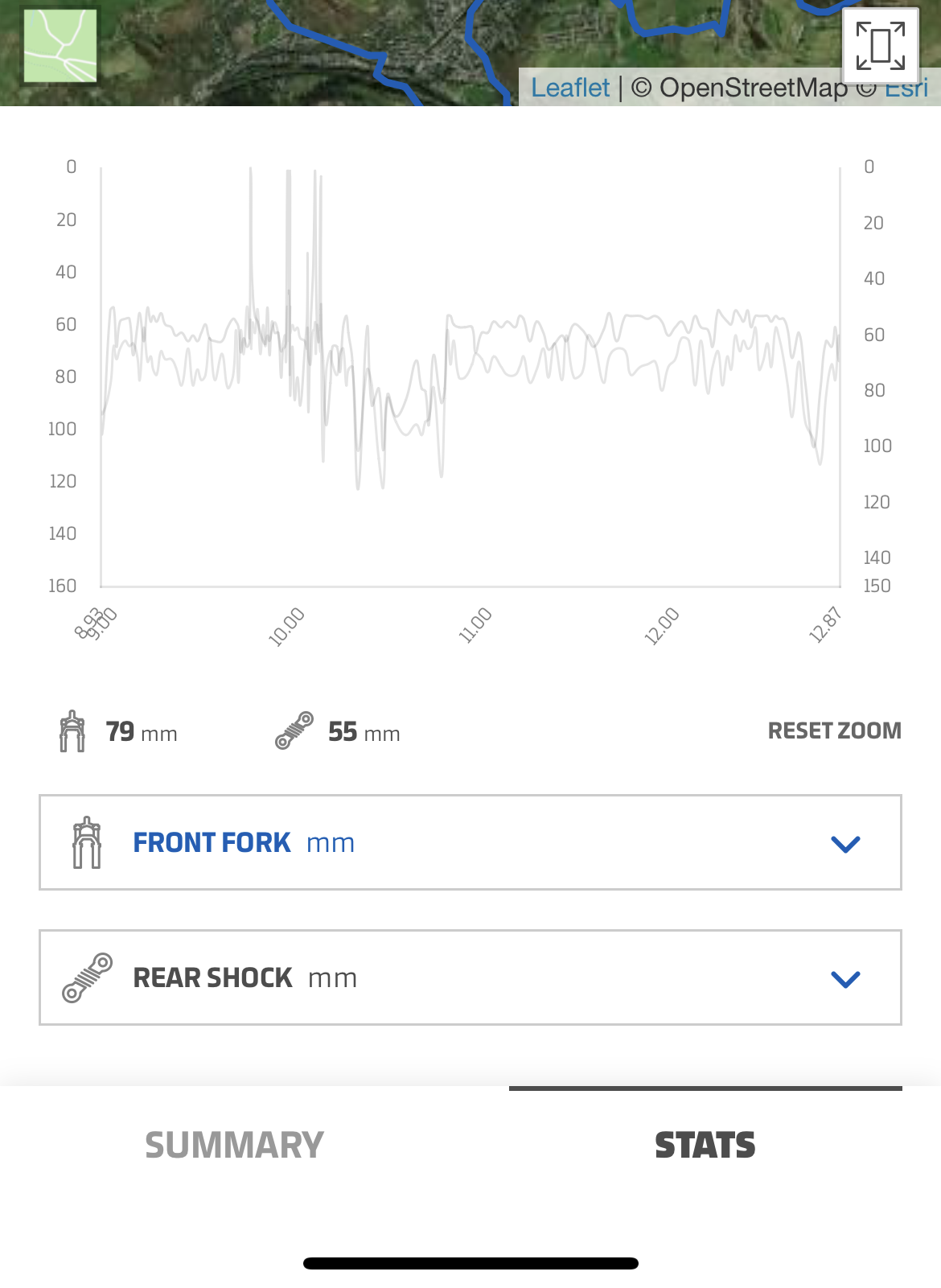Screen dimensions: 941x1288
Task: Open the map layer thumbnail
Action: (60, 46)
